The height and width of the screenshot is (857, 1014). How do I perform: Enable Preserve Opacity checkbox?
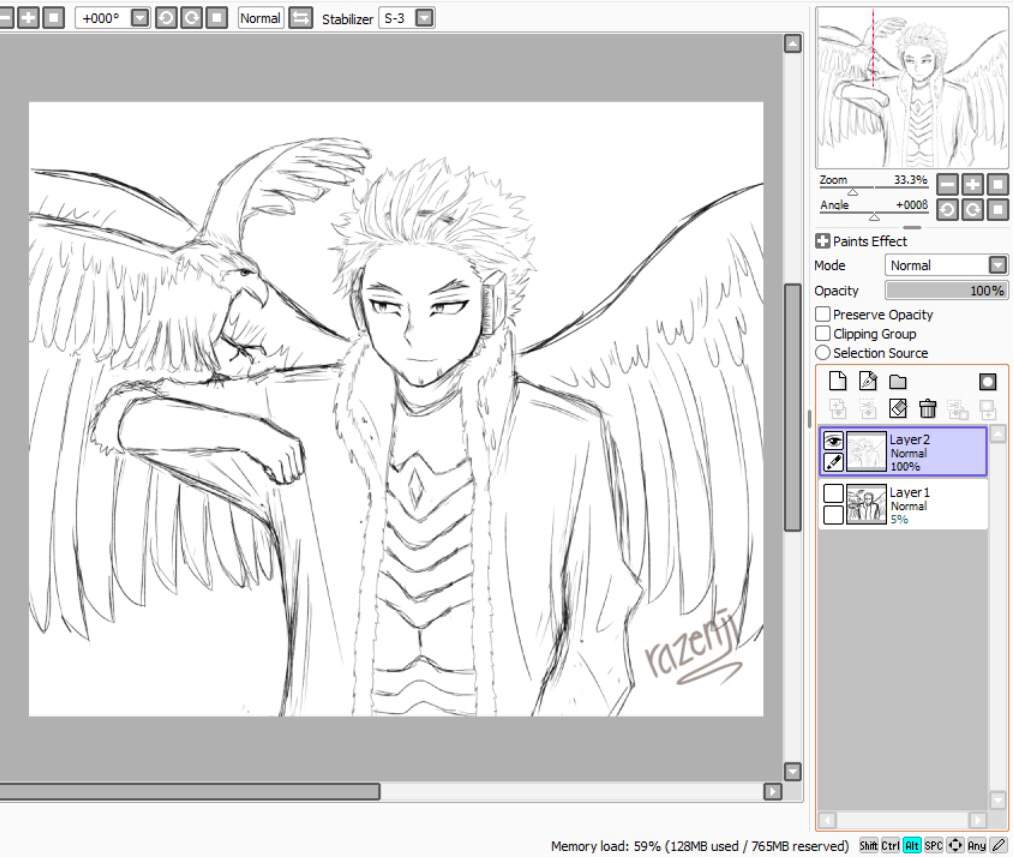(823, 314)
